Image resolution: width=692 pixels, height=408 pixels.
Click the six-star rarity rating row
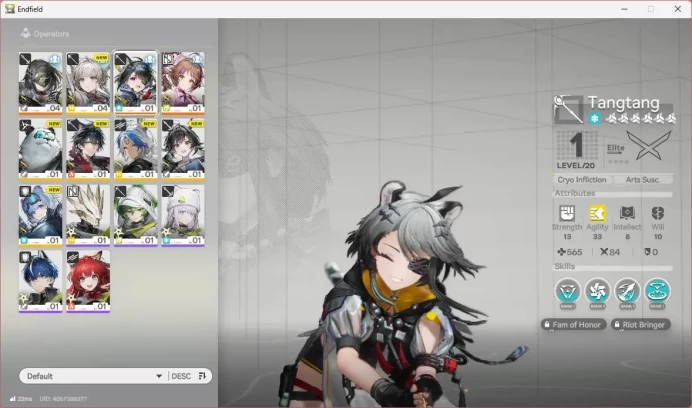pyautogui.click(x=640, y=118)
